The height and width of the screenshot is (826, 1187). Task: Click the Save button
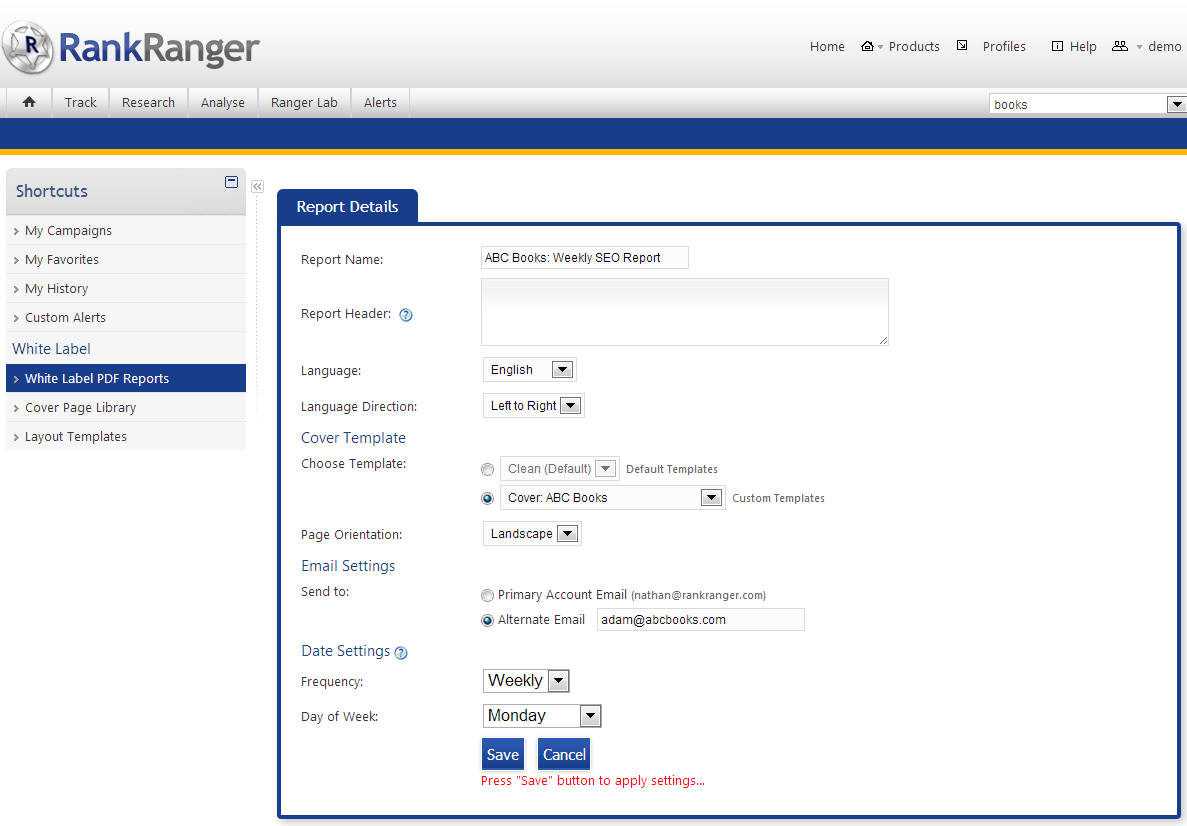tap(503, 755)
